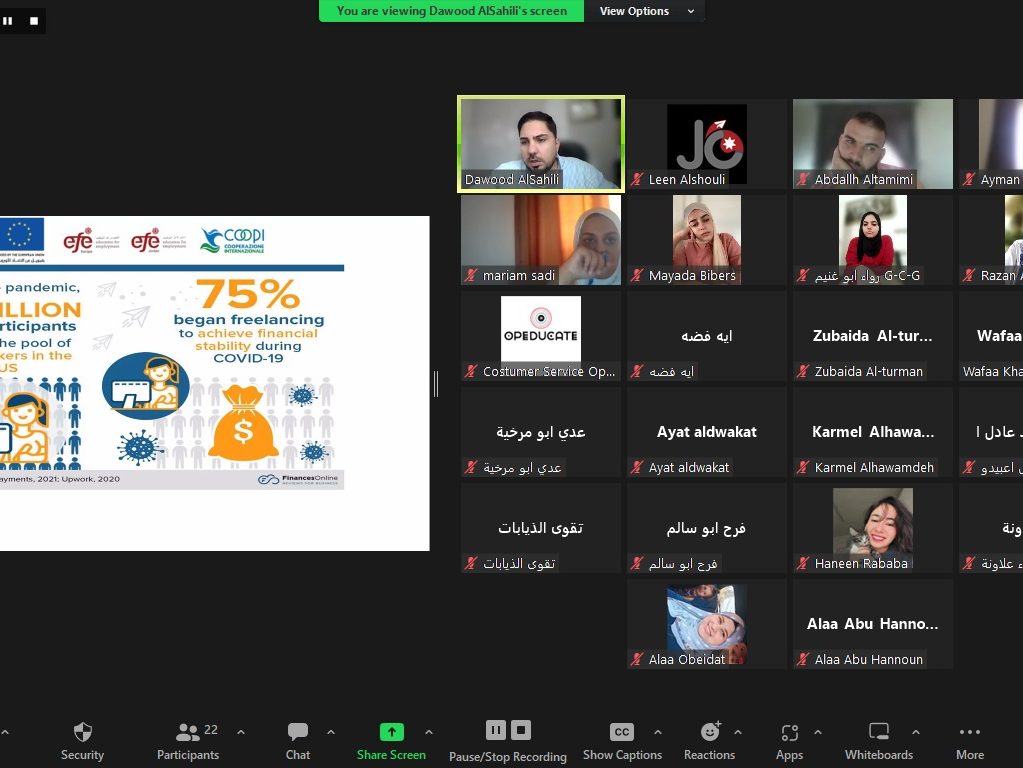Select Dawood AlSahili's video tile

coord(541,142)
